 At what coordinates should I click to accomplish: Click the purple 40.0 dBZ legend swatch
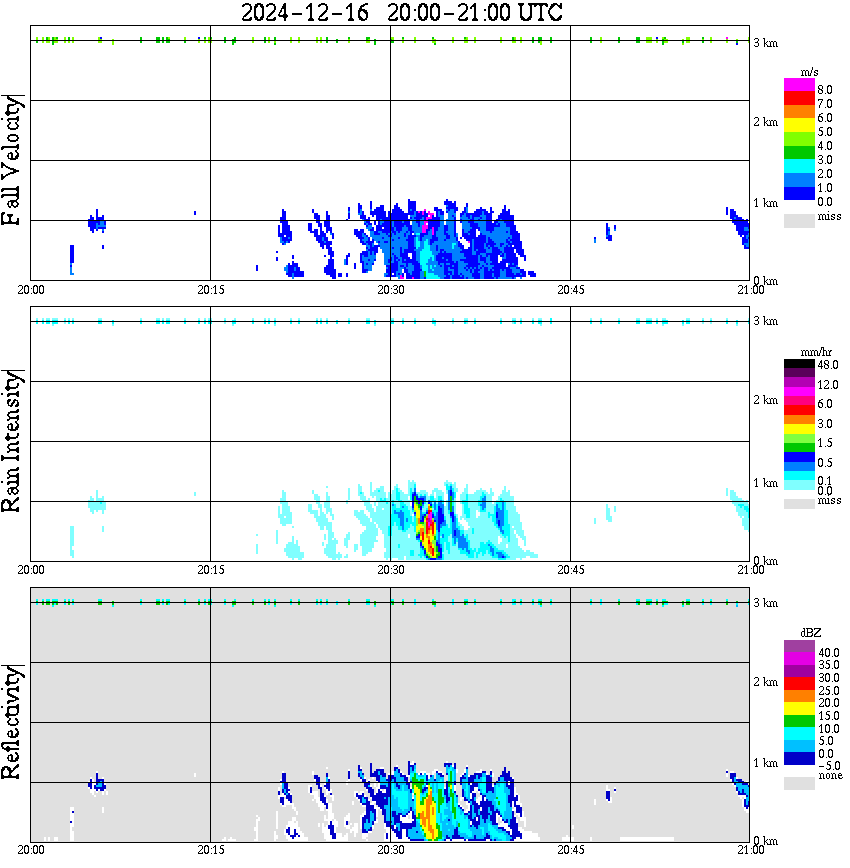tap(799, 647)
